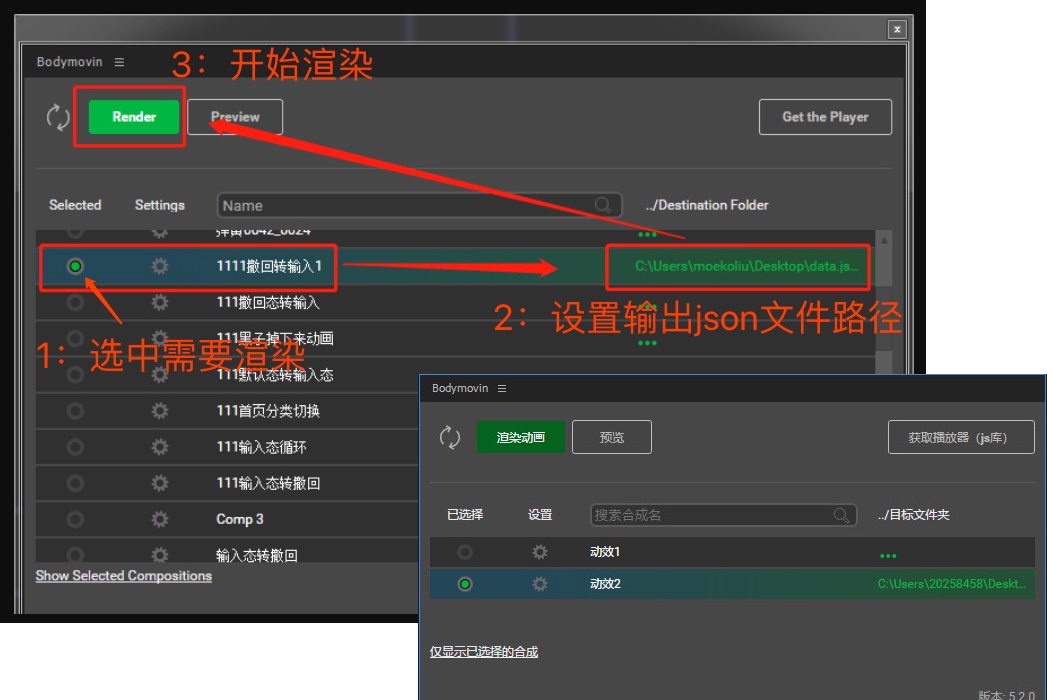The width and height of the screenshot is (1047, 700).
Task: Click the refresh icon beside the Render button
Action: coord(58,117)
